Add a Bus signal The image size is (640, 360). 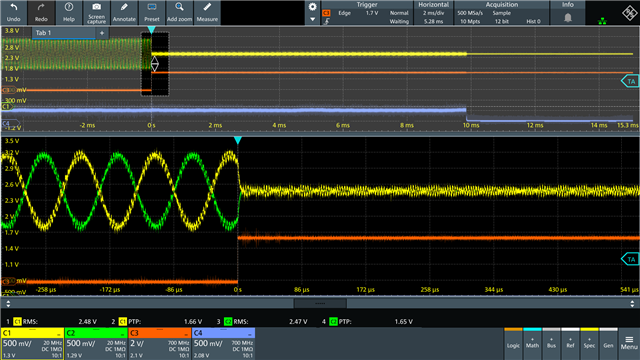pos(551,344)
